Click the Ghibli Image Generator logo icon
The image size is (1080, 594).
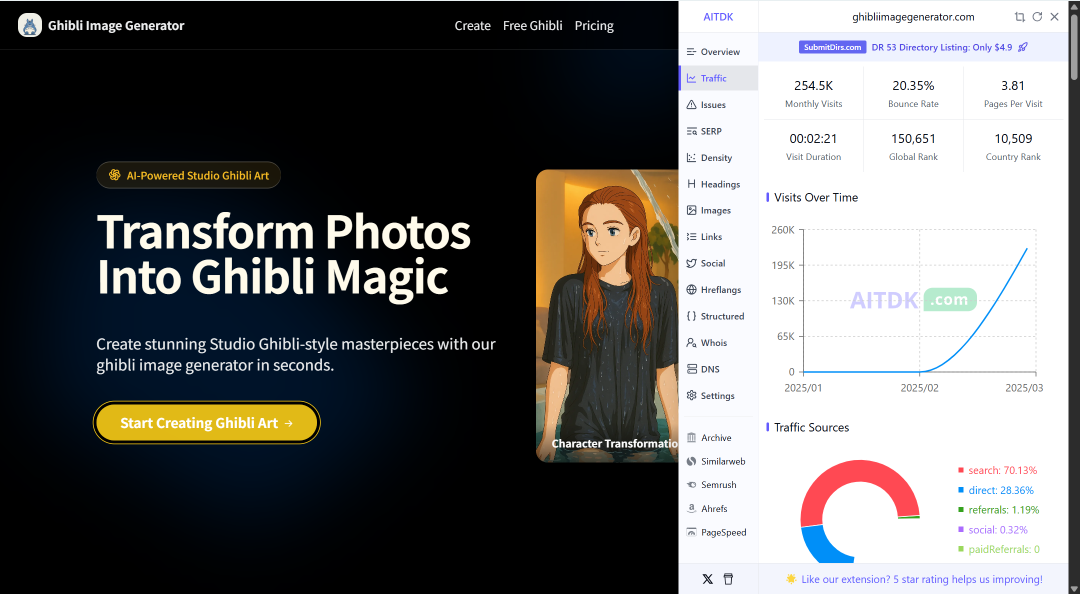tap(30, 25)
